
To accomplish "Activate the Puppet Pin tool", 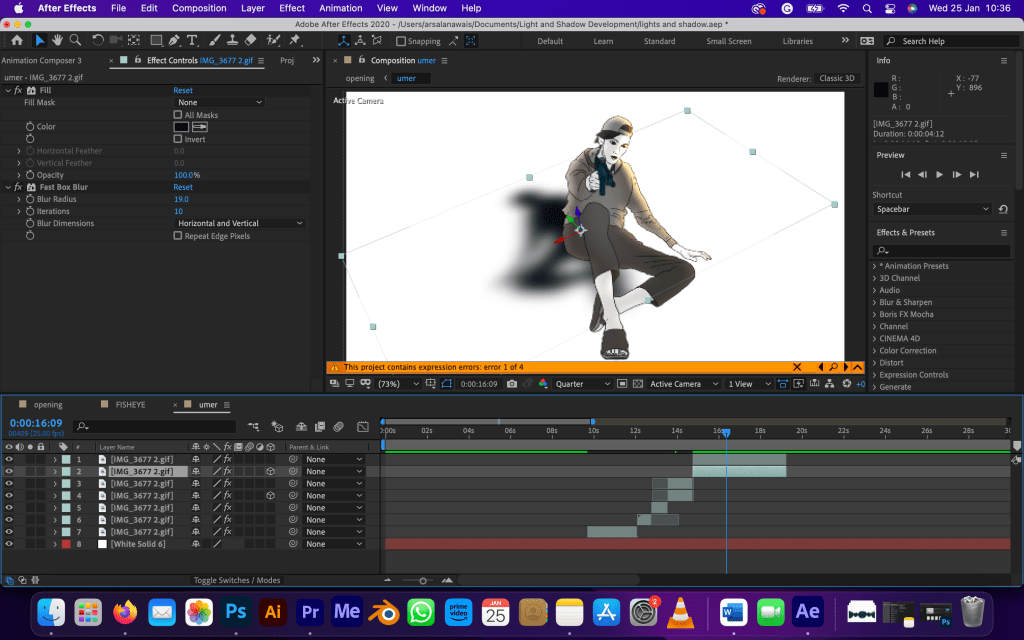I will click(295, 41).
